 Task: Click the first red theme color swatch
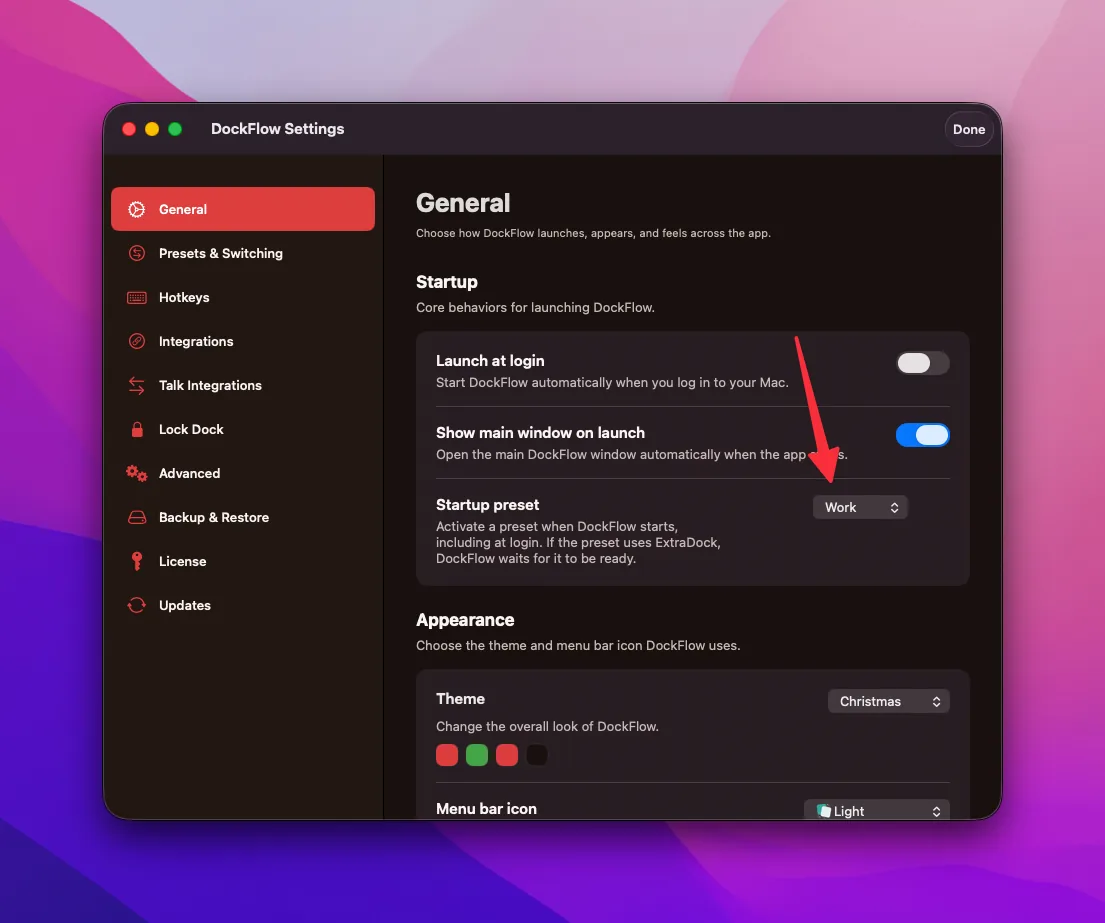pyautogui.click(x=447, y=755)
